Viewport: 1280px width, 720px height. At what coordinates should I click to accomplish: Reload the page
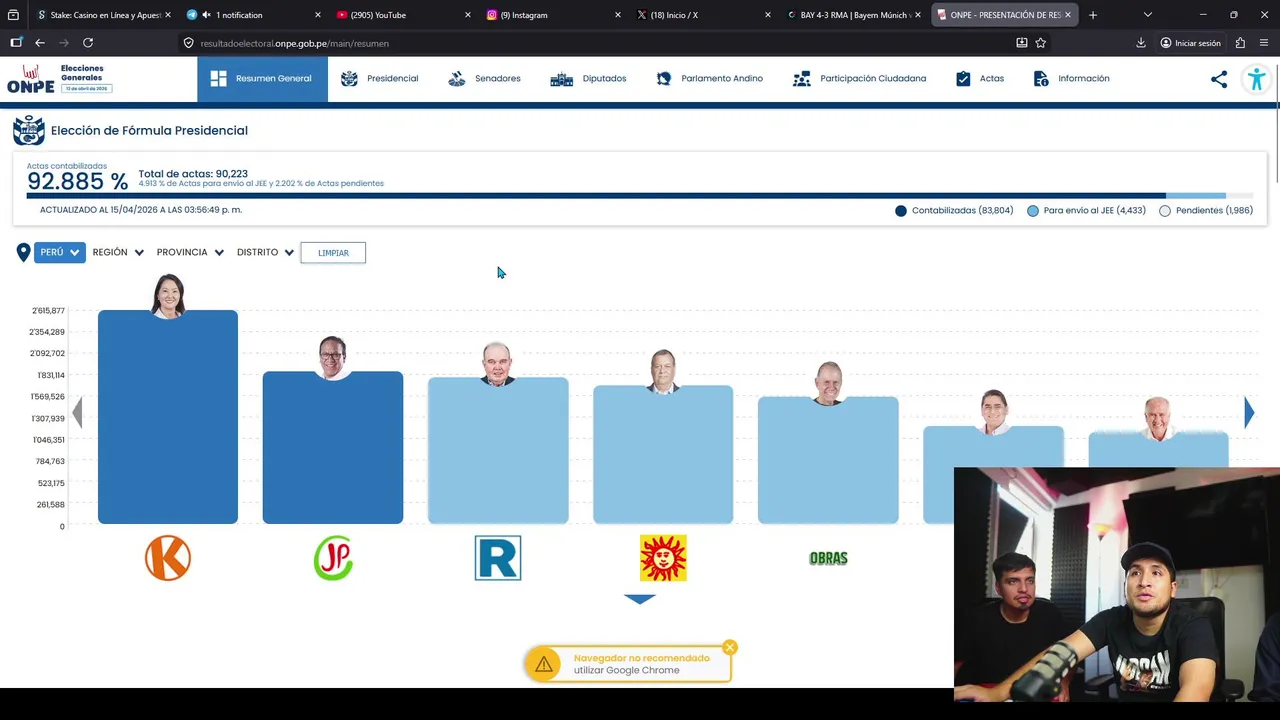(x=88, y=43)
